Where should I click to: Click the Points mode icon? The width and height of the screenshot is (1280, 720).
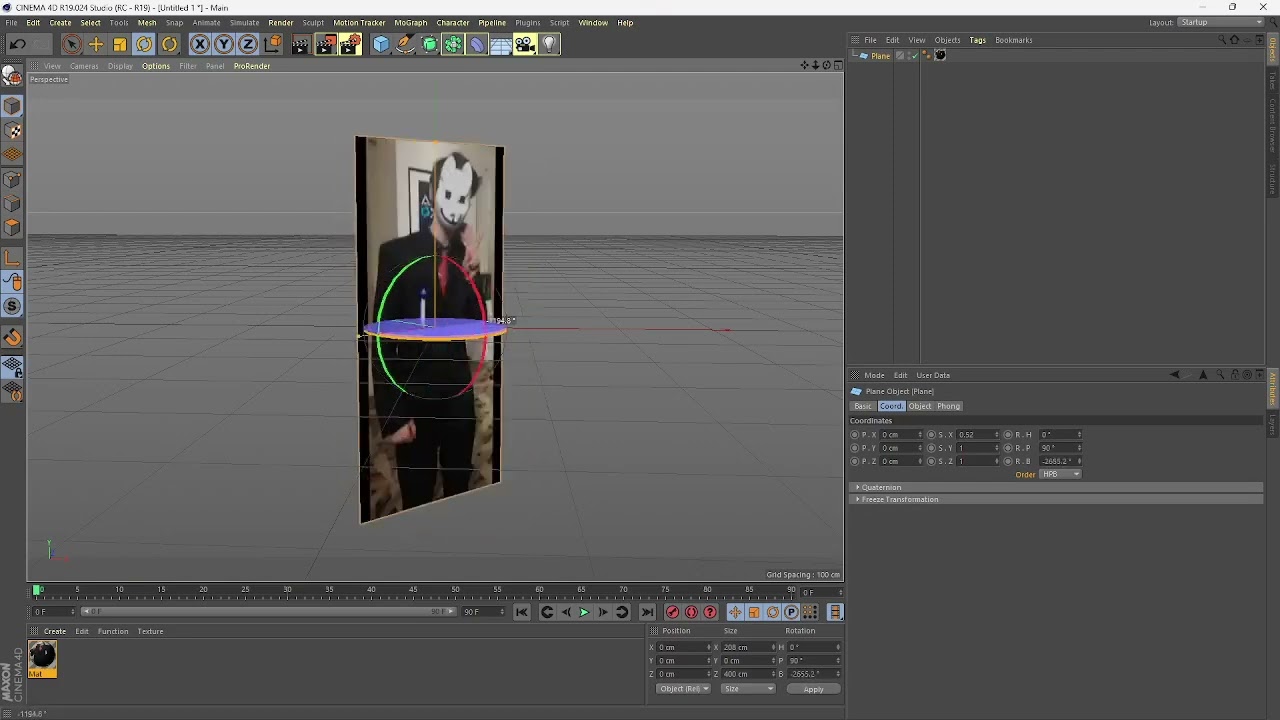(x=12, y=180)
